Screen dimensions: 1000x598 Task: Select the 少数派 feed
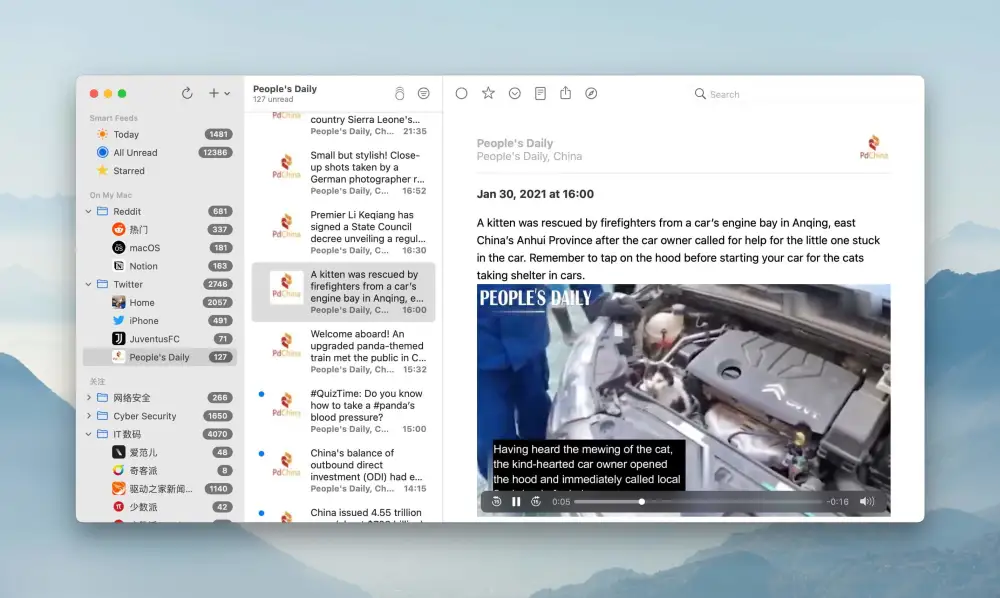click(x=159, y=507)
